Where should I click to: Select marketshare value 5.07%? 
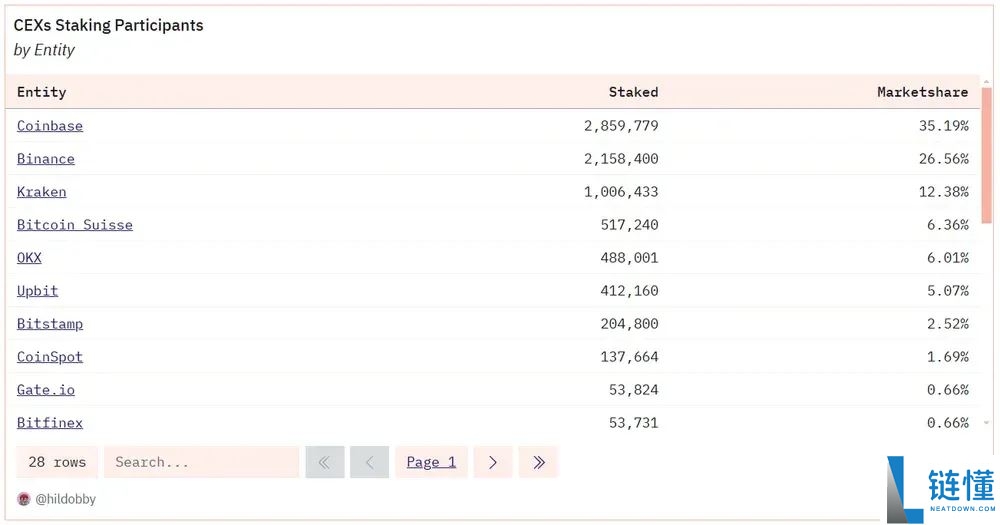coord(948,291)
